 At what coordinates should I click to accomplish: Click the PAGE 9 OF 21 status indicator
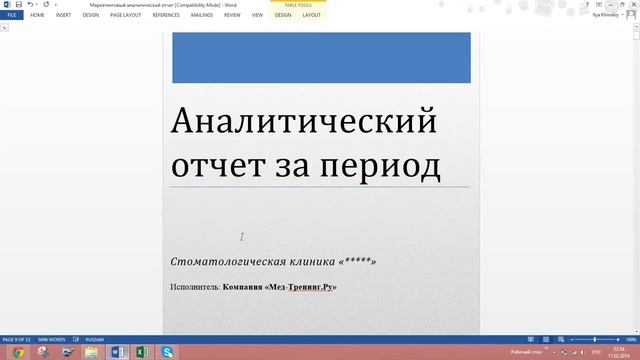[17, 340]
